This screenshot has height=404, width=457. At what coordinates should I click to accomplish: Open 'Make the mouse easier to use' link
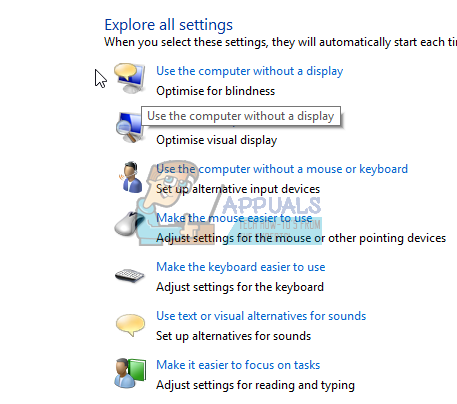point(234,218)
